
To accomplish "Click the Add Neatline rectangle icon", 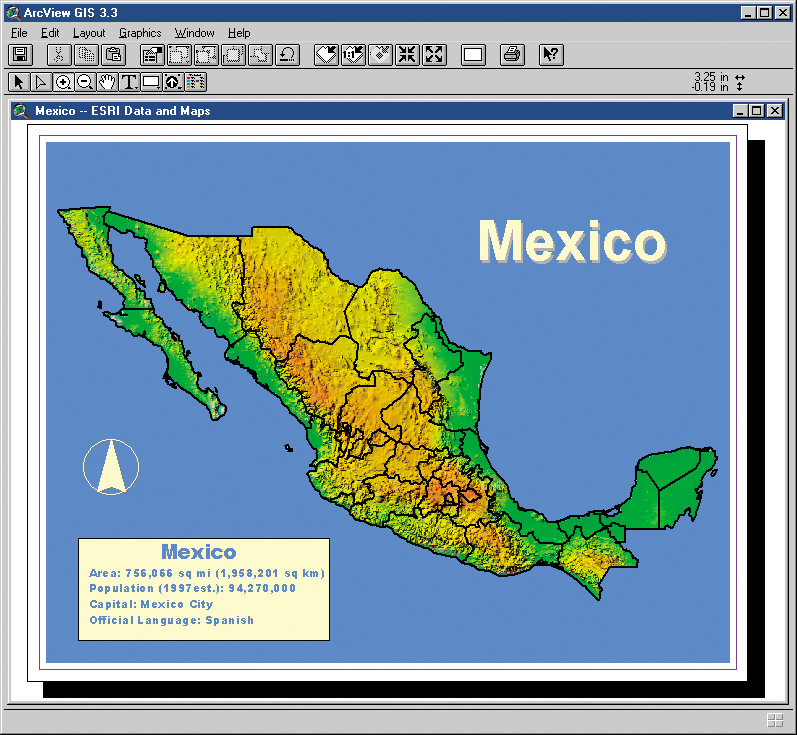I will [x=473, y=54].
